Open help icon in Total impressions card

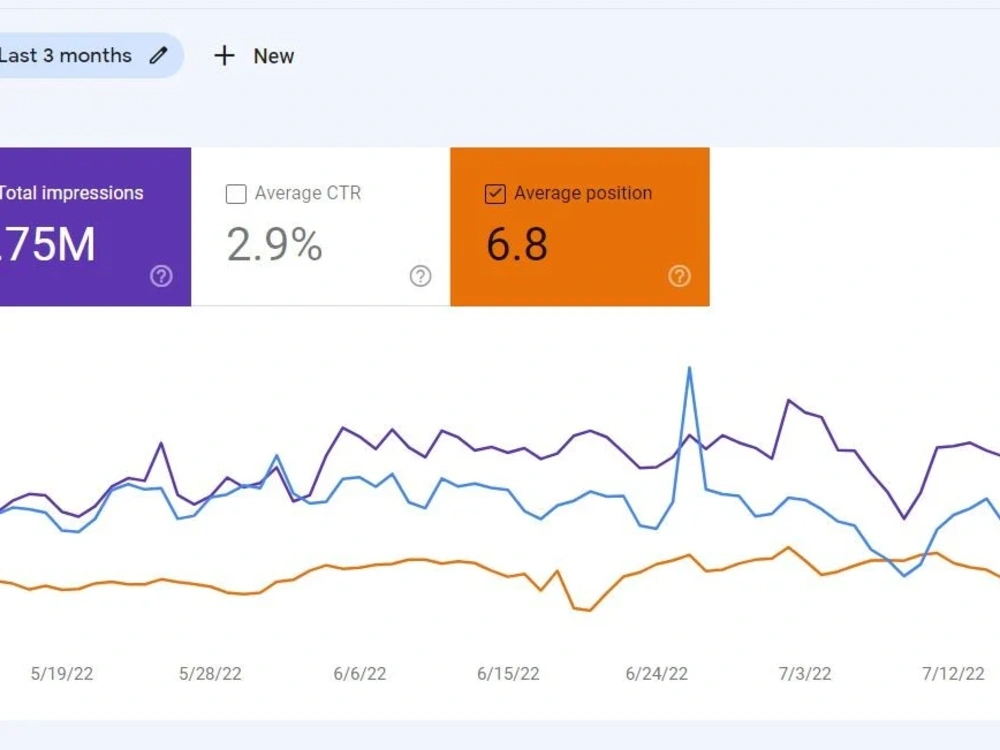pyautogui.click(x=161, y=276)
